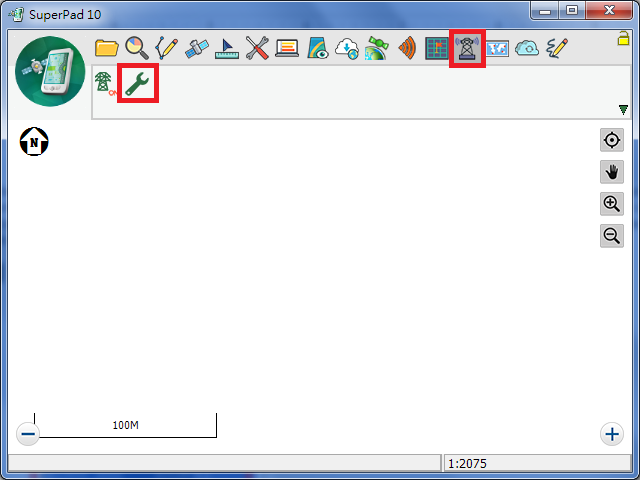Open the grid with flag icon
The width and height of the screenshot is (640, 480).
437,48
